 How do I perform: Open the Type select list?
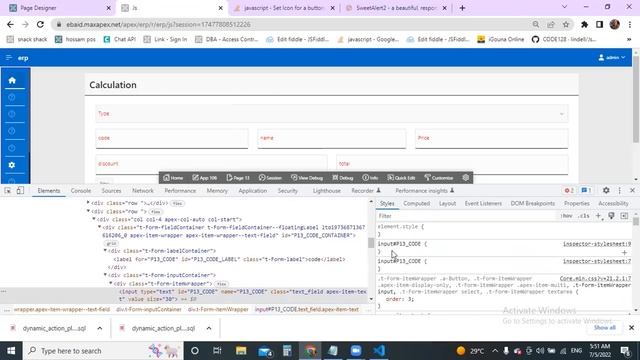click(332, 113)
